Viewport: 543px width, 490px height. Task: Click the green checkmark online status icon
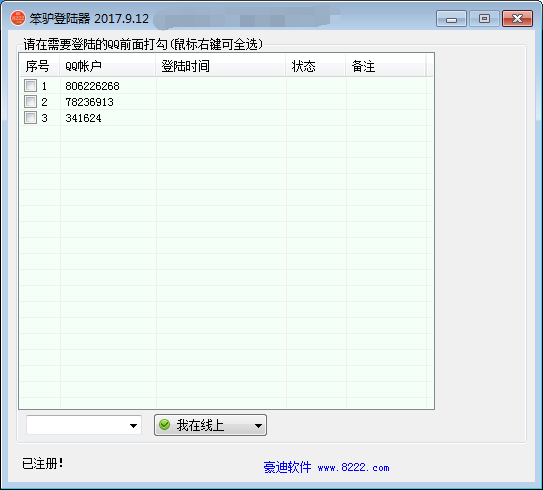(164, 425)
